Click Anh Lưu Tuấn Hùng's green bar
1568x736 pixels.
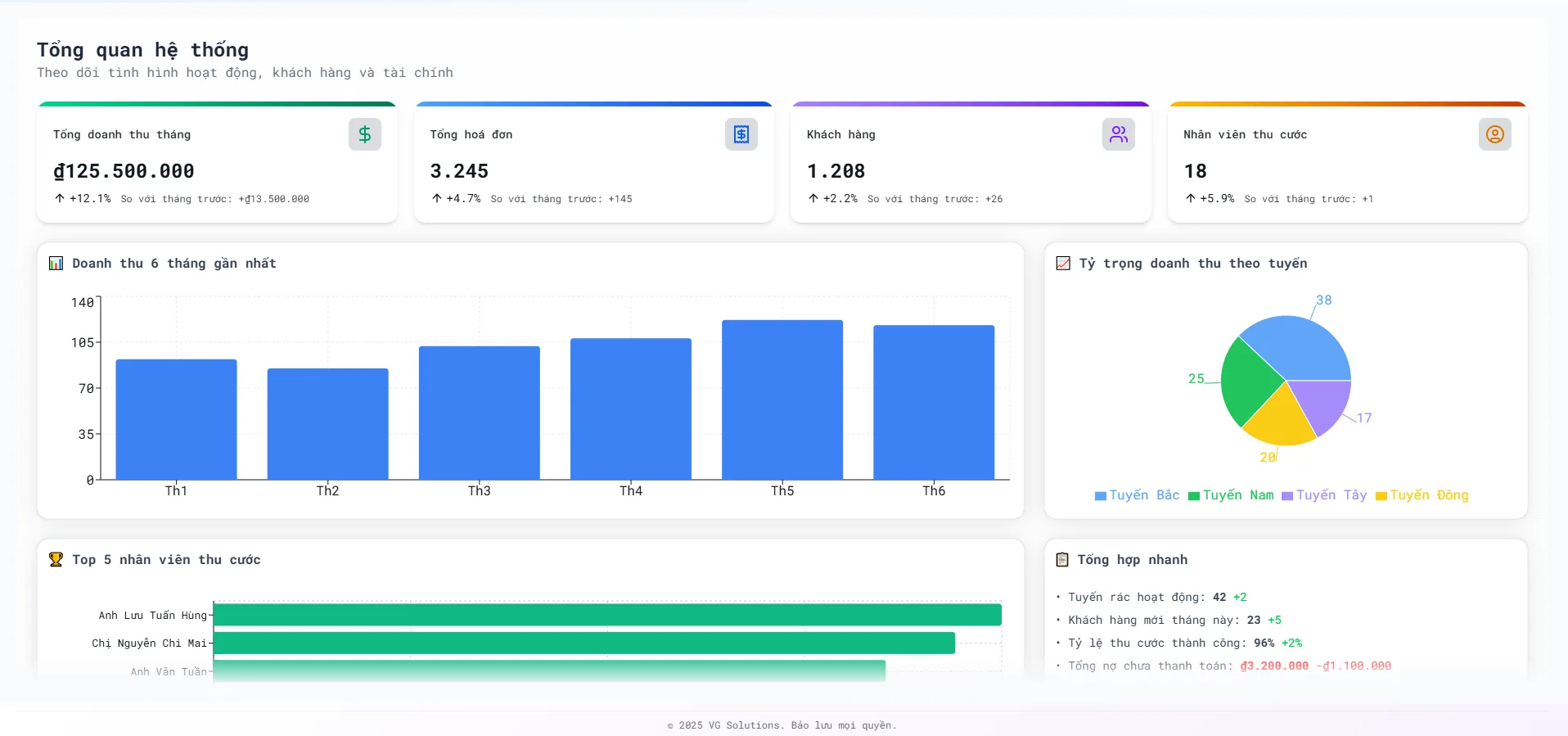(606, 615)
